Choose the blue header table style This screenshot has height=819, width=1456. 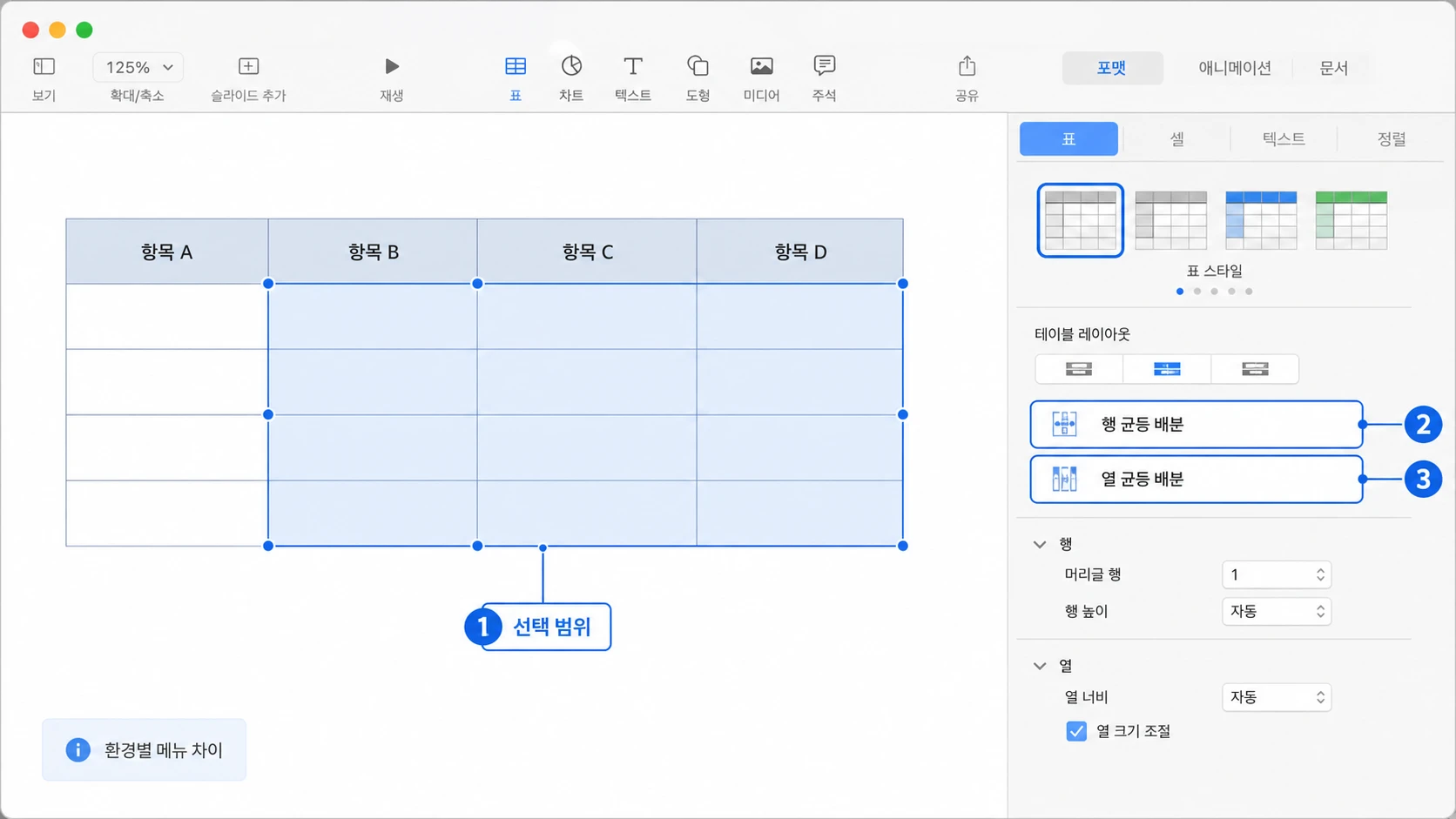click(x=1261, y=220)
